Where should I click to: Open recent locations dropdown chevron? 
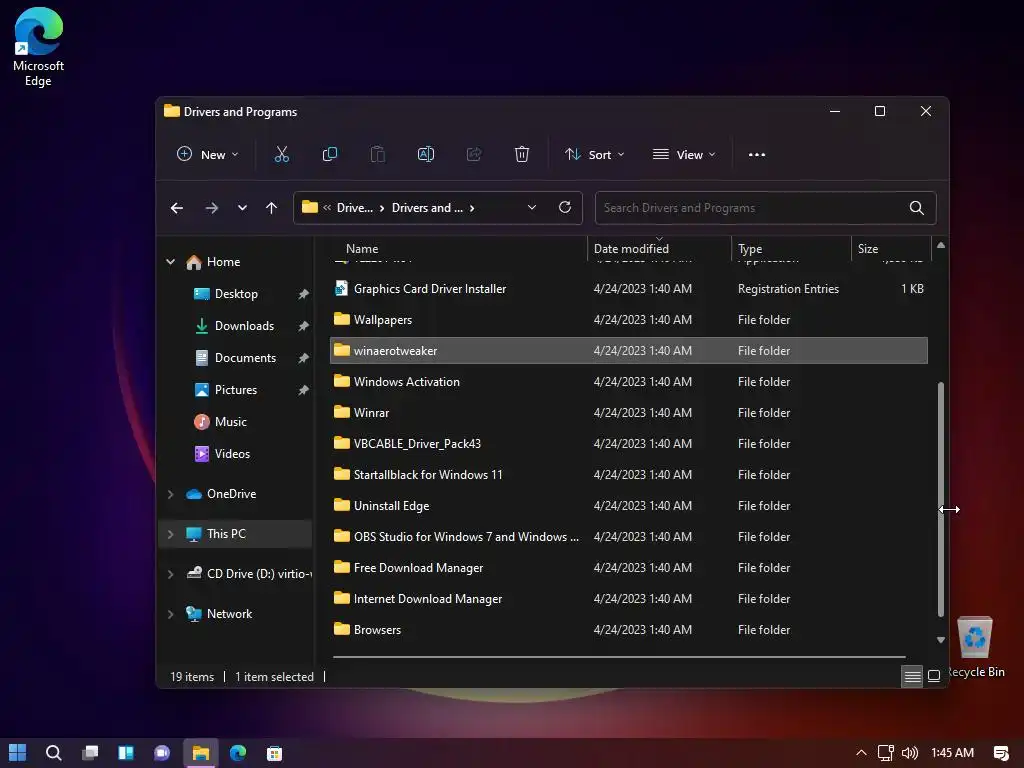tap(242, 208)
